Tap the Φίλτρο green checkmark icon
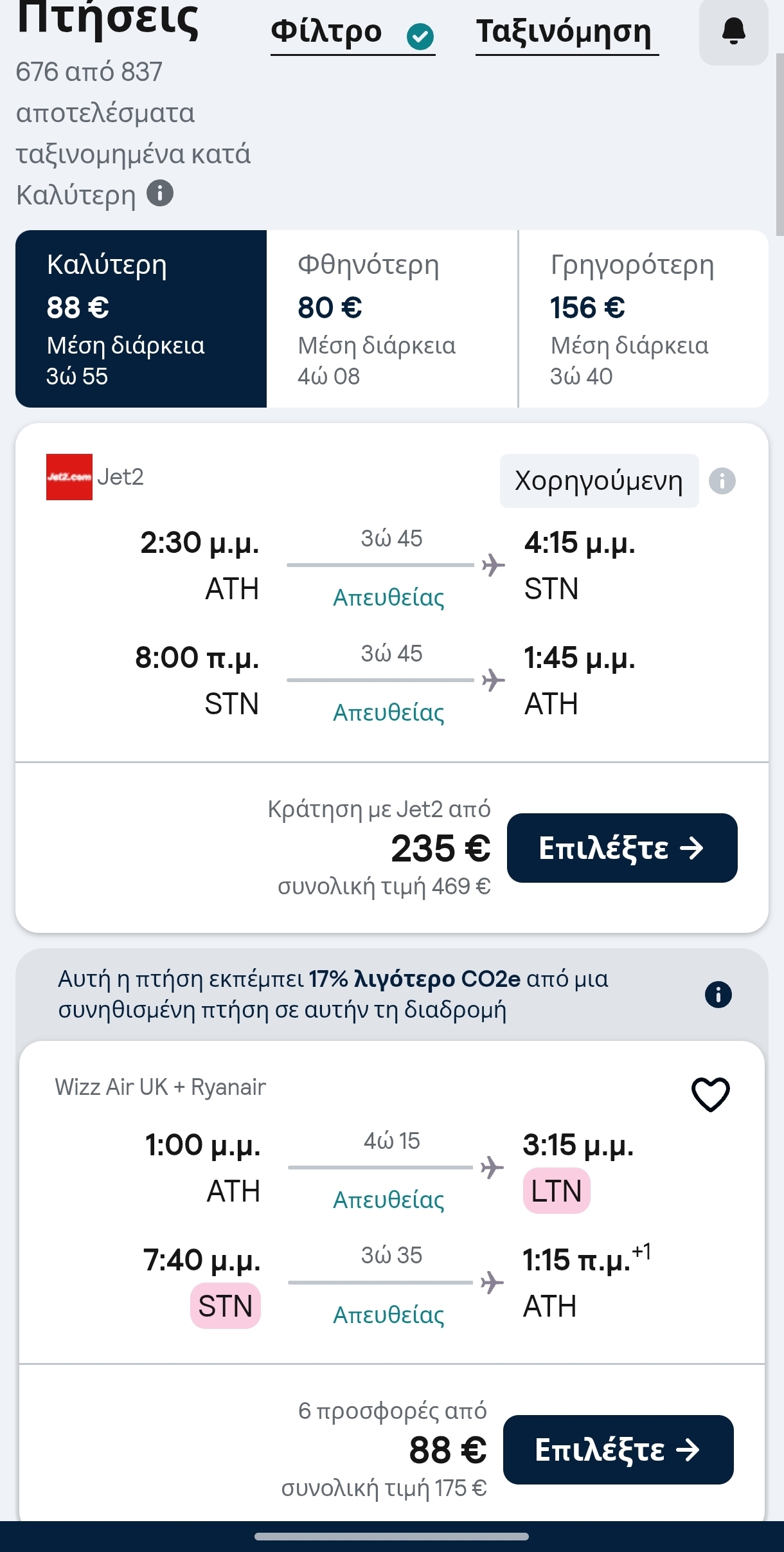The height and width of the screenshot is (1552, 784). (420, 36)
